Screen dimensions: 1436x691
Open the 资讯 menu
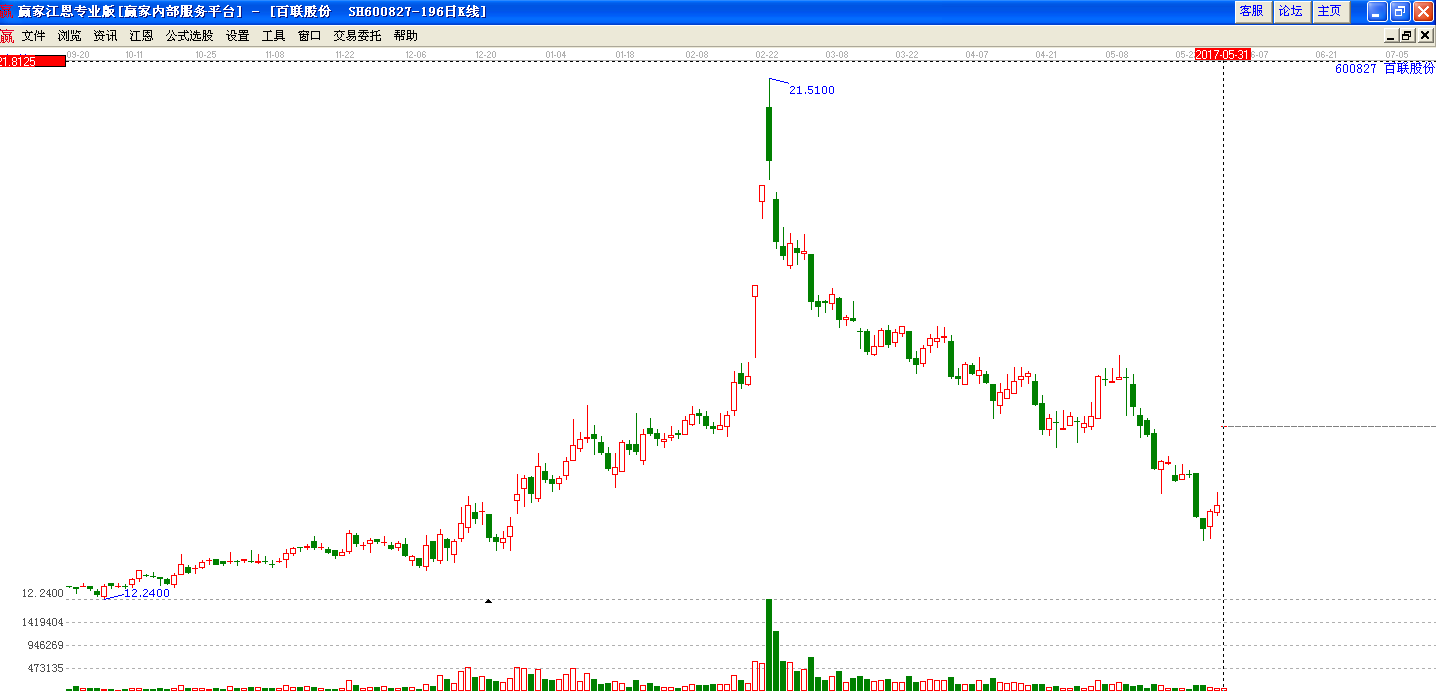[106, 36]
